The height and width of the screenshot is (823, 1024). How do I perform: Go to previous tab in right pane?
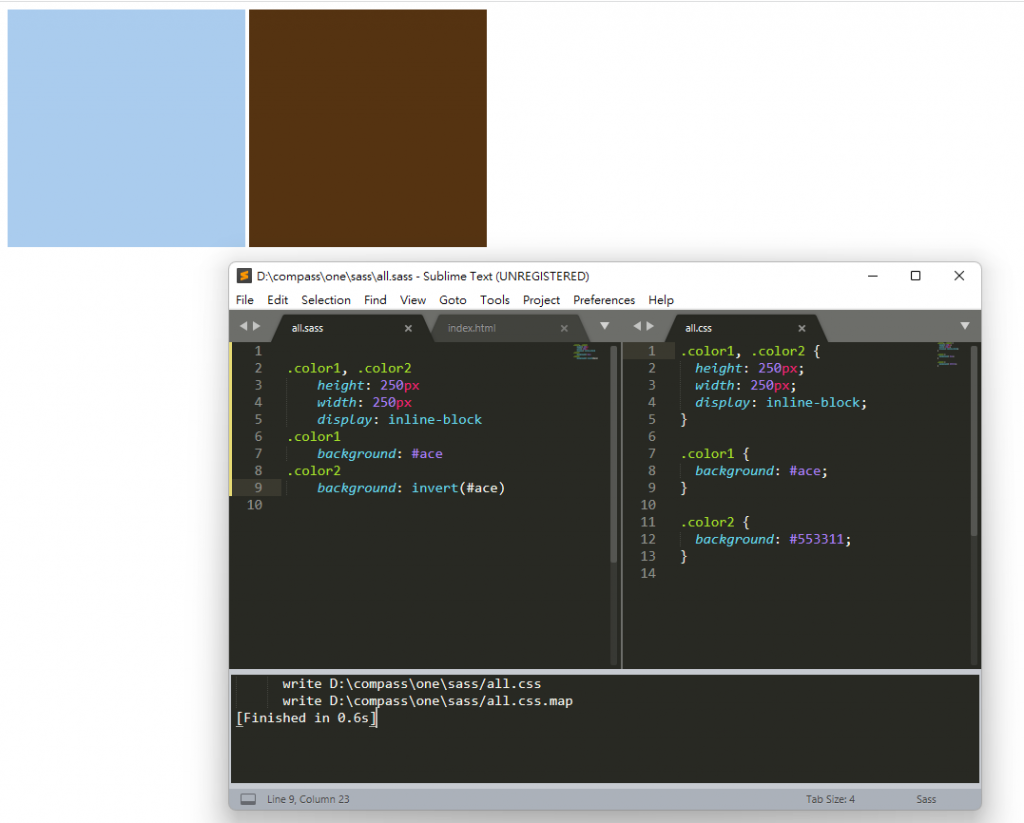tap(637, 326)
